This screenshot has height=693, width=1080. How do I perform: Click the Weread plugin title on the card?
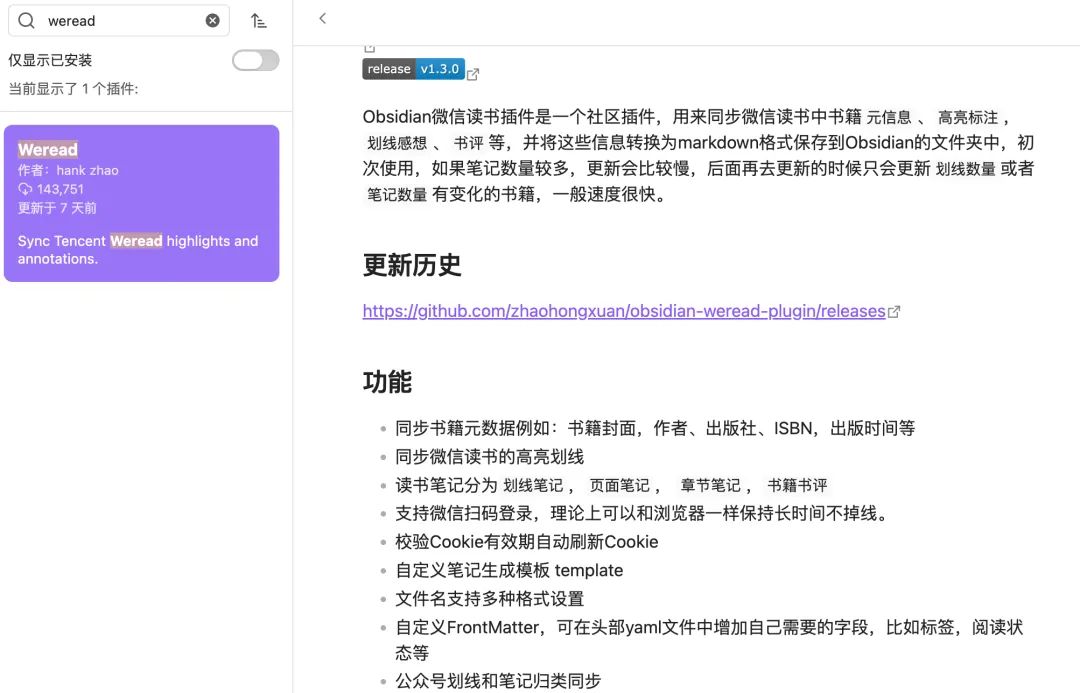48,149
